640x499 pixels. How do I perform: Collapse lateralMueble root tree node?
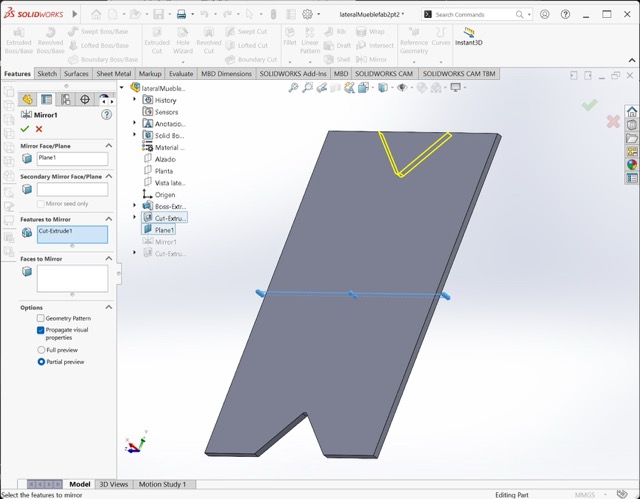(122, 87)
